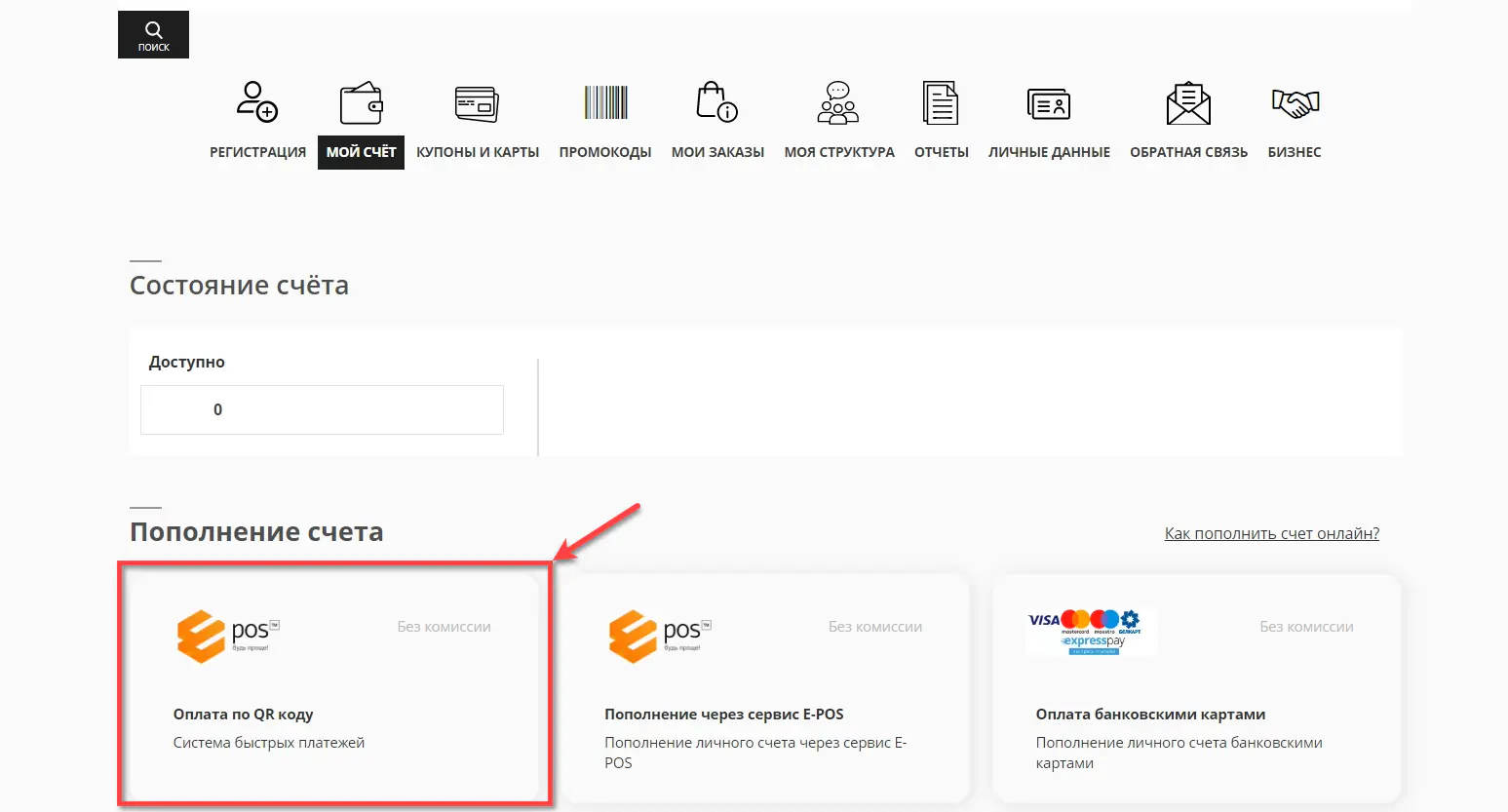Screen dimensions: 1508x812
Task: Click the wallet icon for МОЙ СЧЁТ
Action: (x=361, y=101)
